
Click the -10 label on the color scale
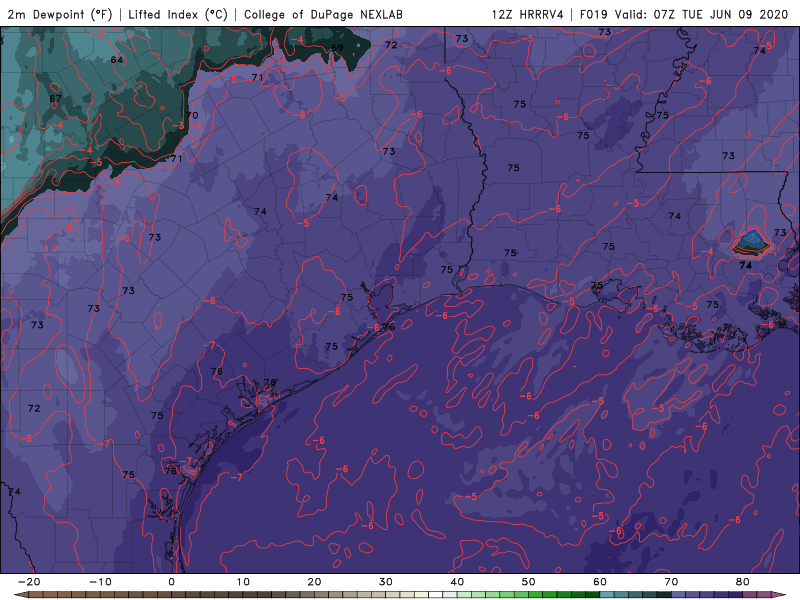coord(100,582)
